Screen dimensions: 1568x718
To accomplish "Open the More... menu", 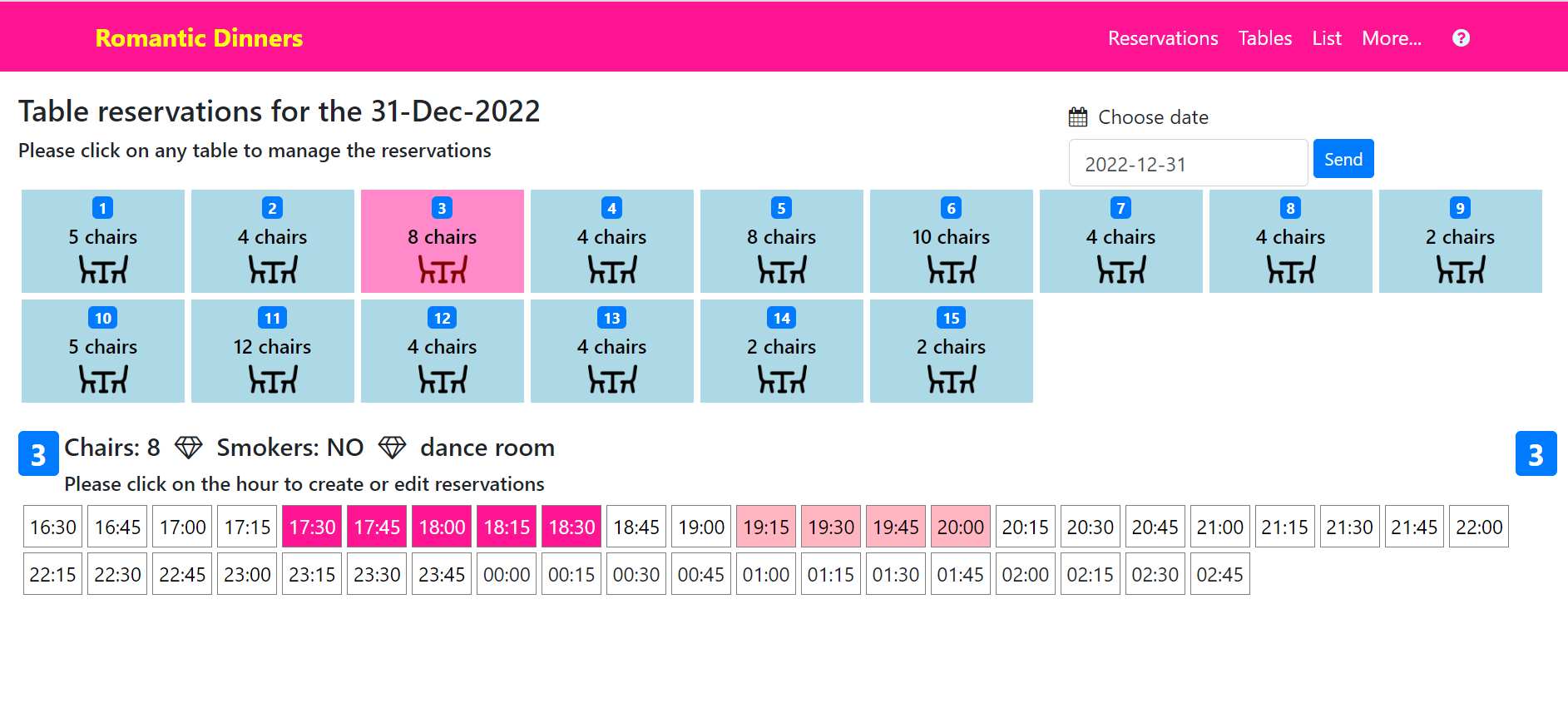I will [x=1391, y=38].
